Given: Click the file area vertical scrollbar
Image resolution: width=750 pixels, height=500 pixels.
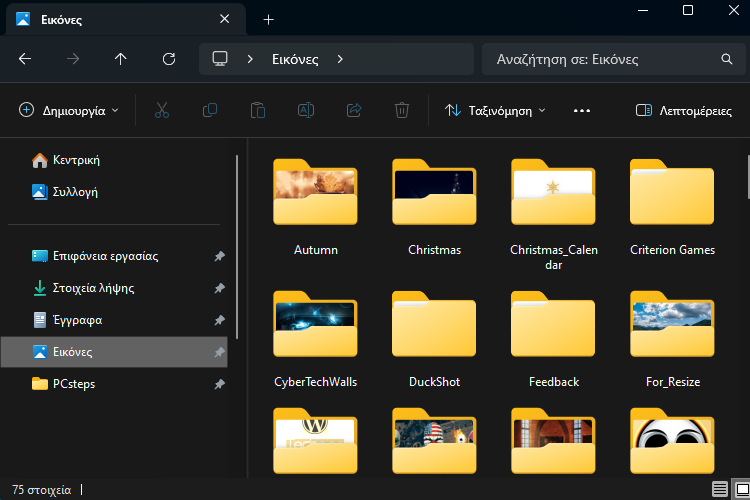Looking at the screenshot, I should coord(748,177).
